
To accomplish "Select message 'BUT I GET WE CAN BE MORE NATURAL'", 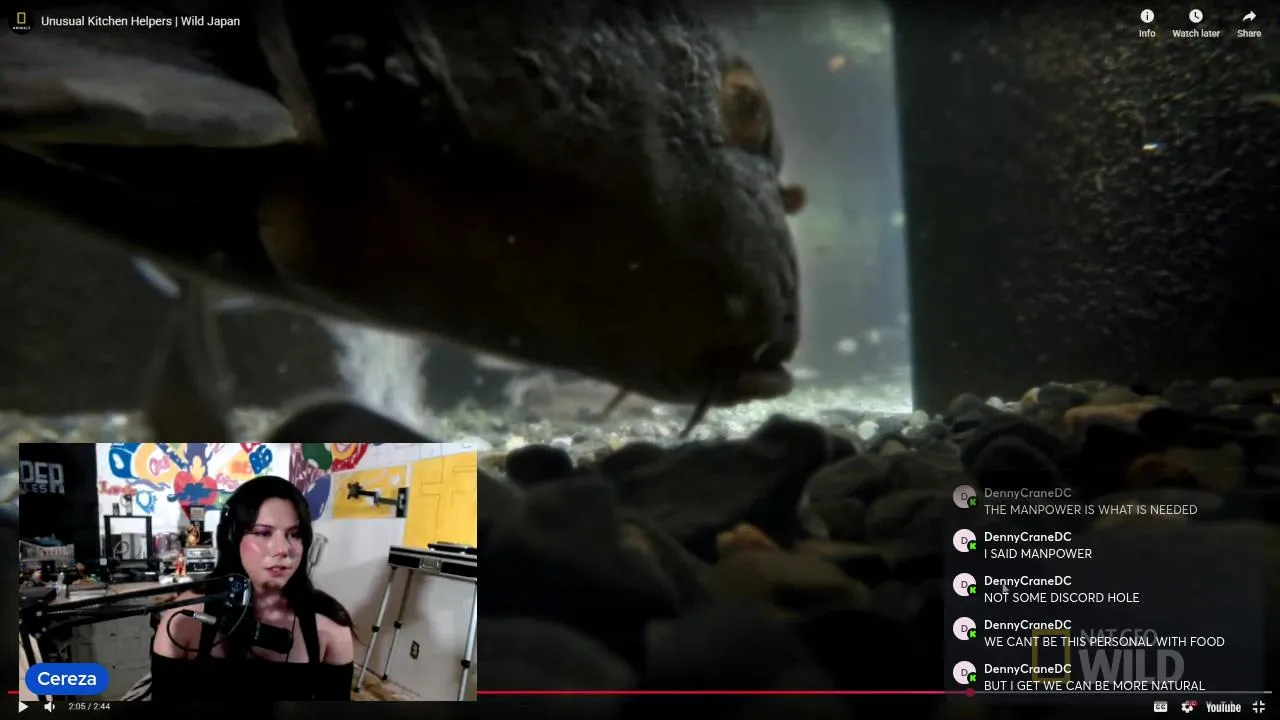I will 1094,686.
